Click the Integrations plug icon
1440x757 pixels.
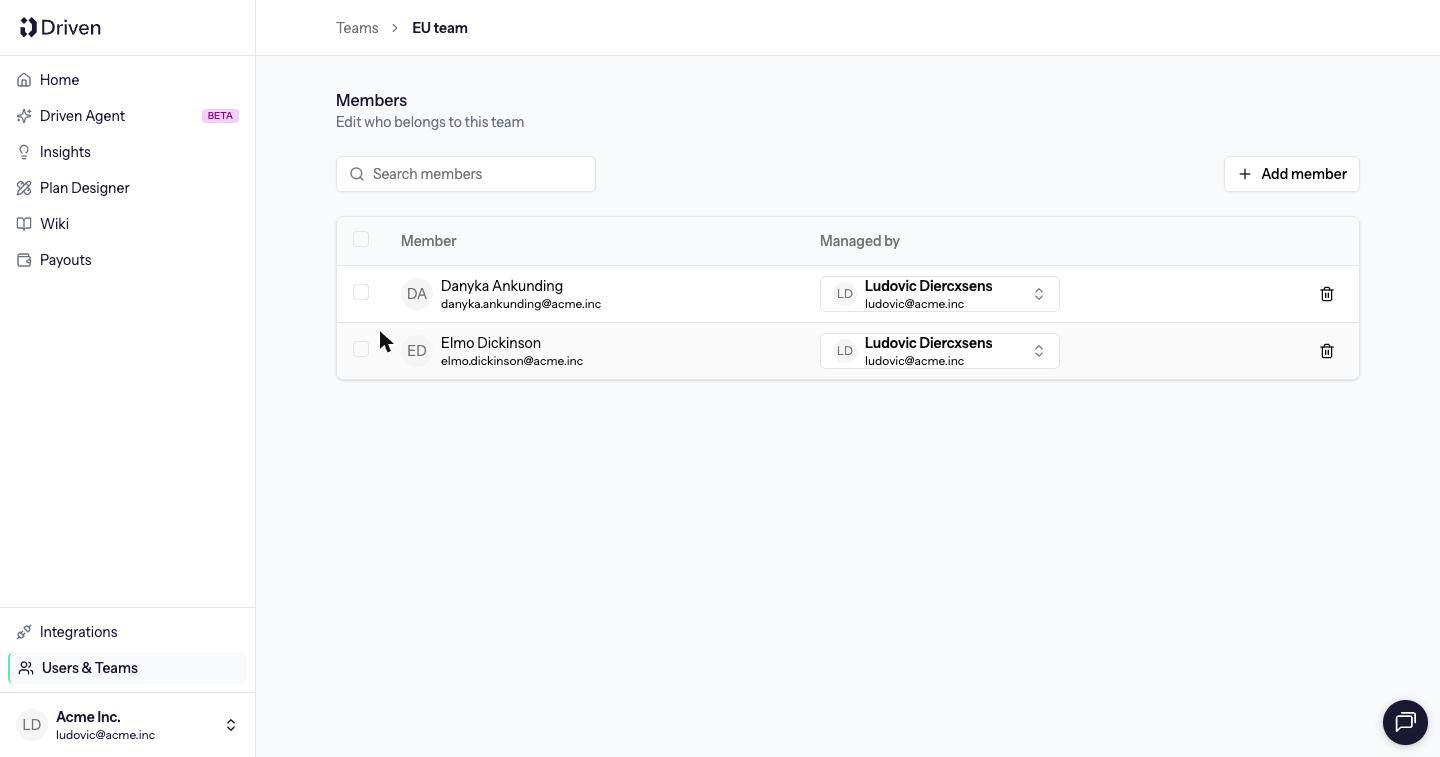point(24,632)
